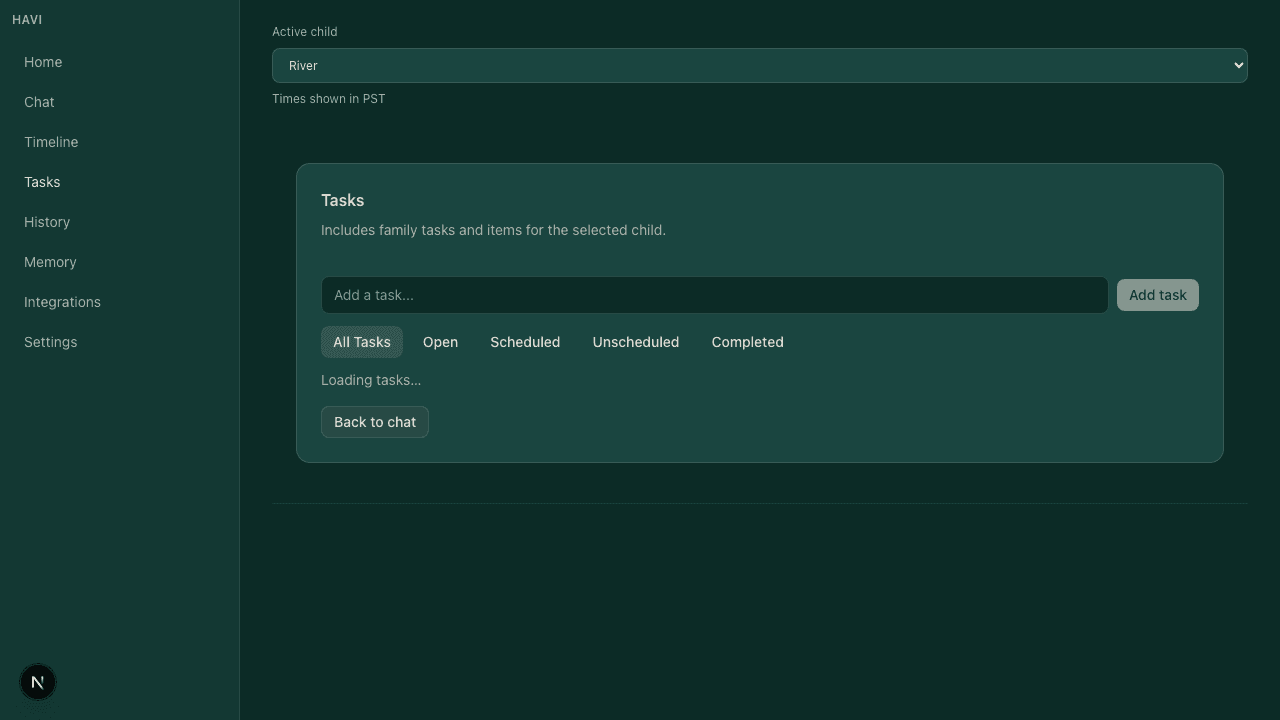1280x720 pixels.
Task: Open the History section
Action: click(47, 222)
